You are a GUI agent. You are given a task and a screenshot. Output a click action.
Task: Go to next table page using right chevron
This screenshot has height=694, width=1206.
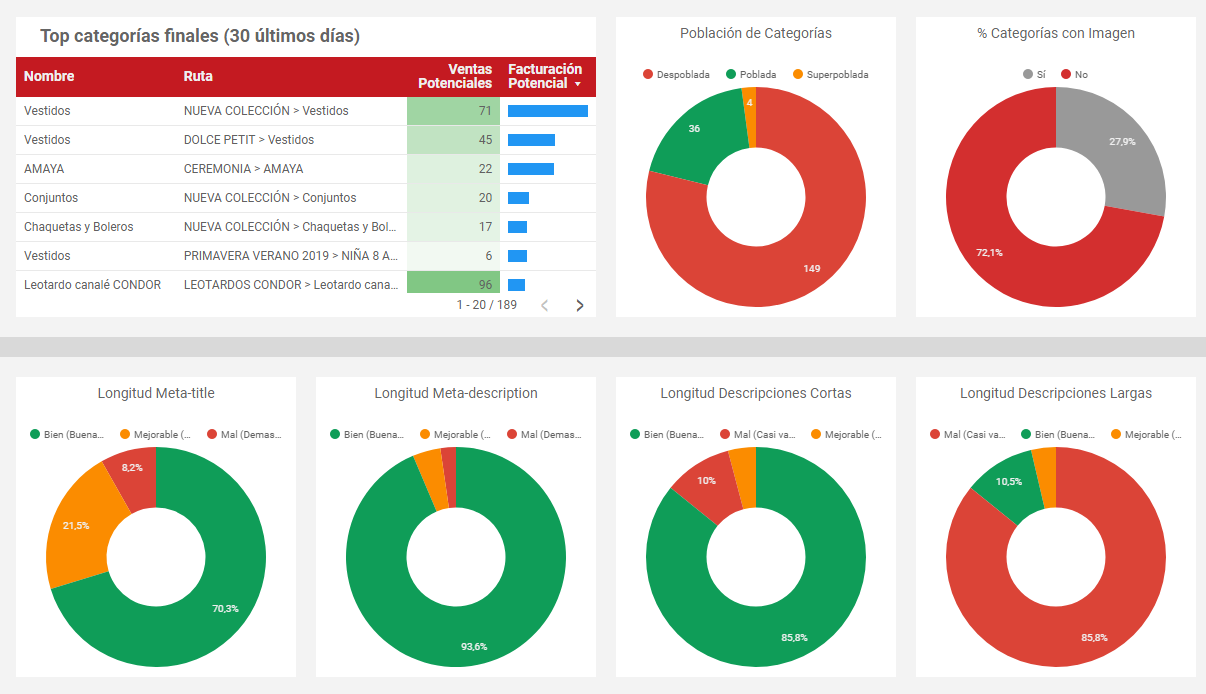tap(578, 305)
